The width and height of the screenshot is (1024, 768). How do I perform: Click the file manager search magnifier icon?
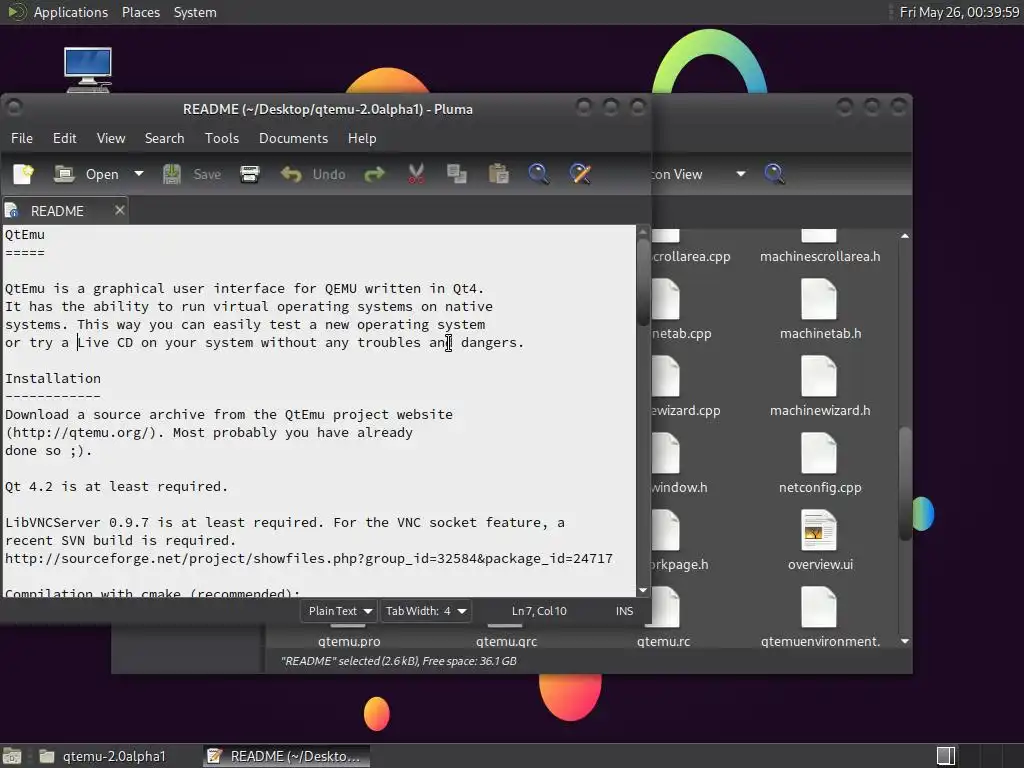coord(774,174)
